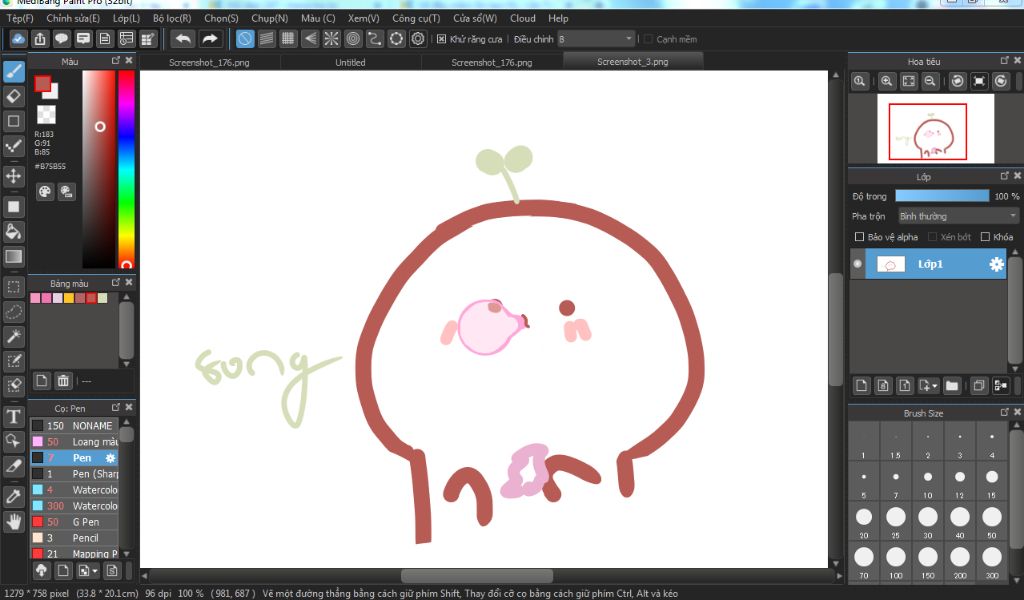Viewport: 1024px width, 600px height.
Task: Switch to the Untitled tab
Action: click(x=351, y=63)
